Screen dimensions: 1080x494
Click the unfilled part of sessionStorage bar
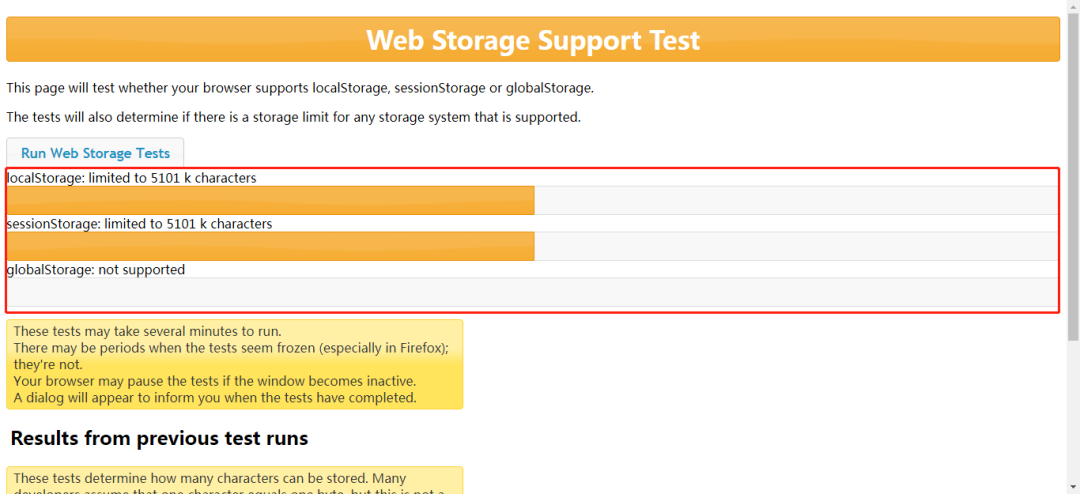[795, 246]
